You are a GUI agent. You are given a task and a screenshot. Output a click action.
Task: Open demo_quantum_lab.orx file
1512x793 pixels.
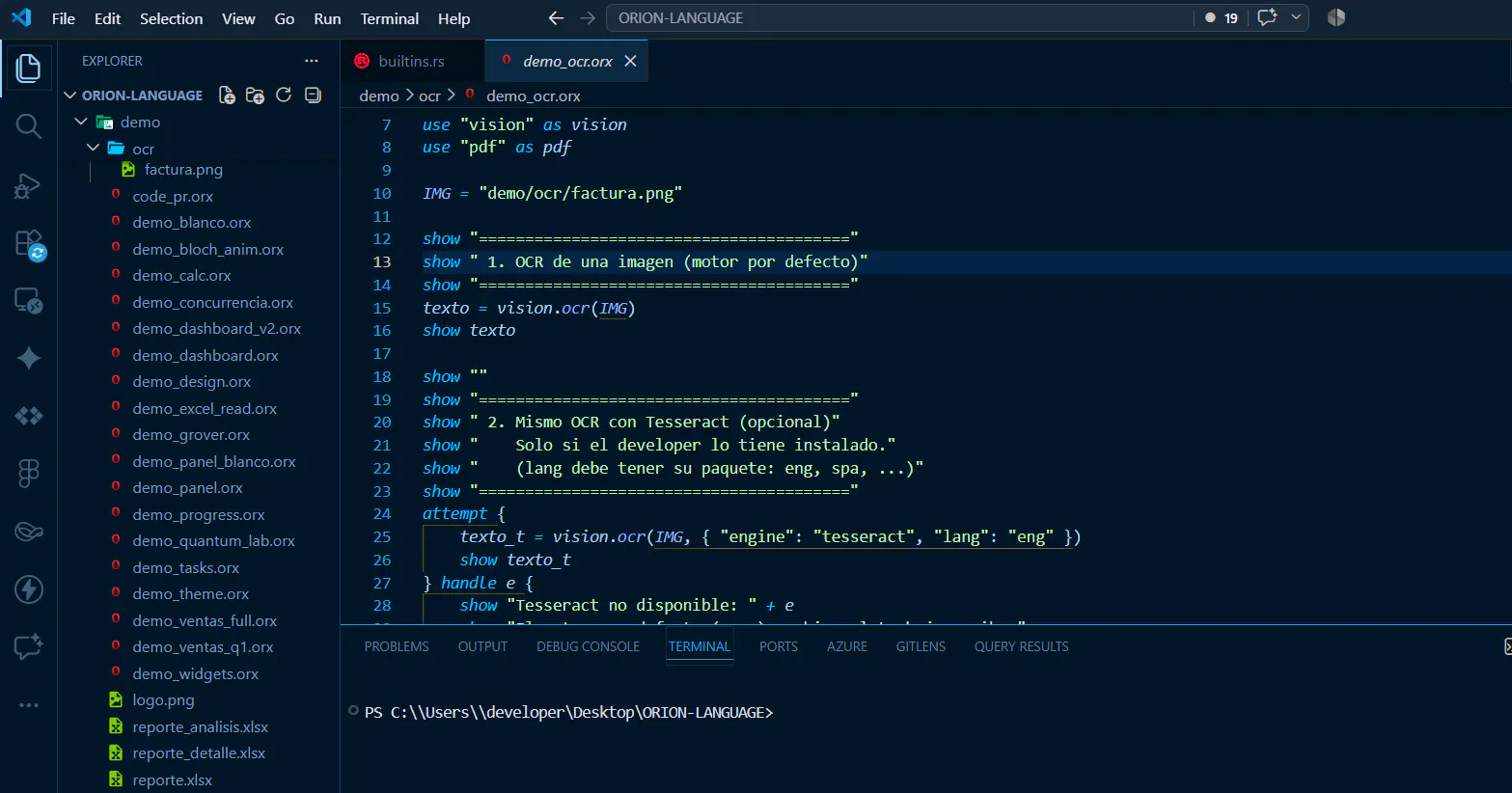click(213, 541)
